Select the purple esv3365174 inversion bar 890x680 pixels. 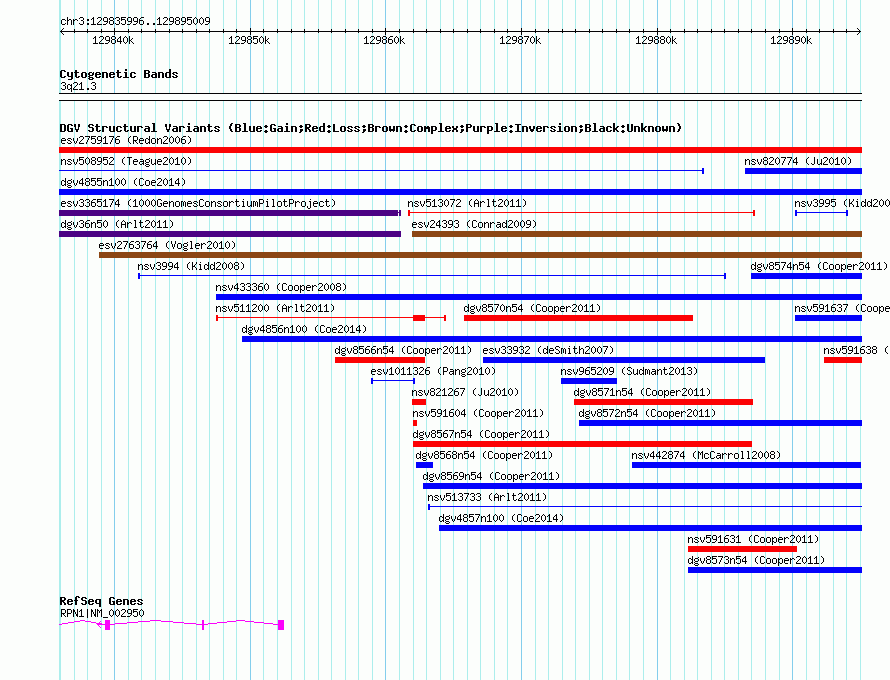pos(230,213)
